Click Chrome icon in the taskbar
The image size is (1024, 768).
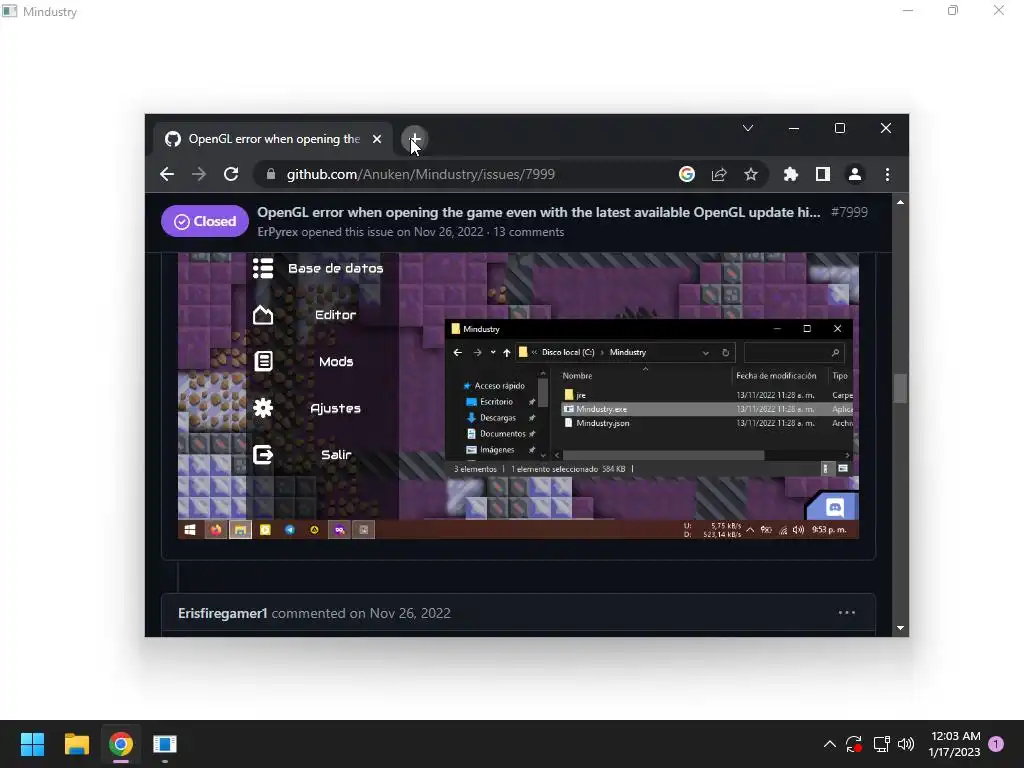(121, 744)
